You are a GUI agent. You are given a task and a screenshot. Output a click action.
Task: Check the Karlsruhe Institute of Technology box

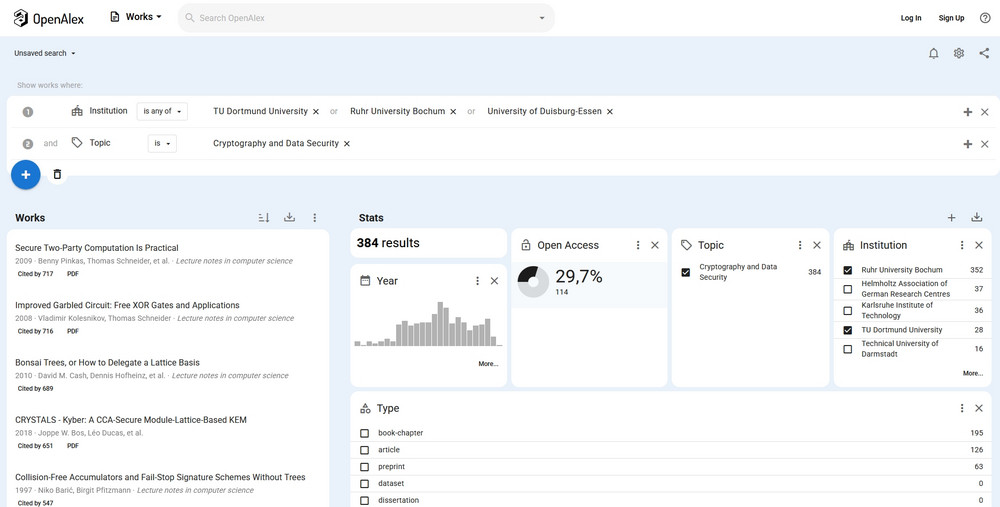click(x=848, y=310)
